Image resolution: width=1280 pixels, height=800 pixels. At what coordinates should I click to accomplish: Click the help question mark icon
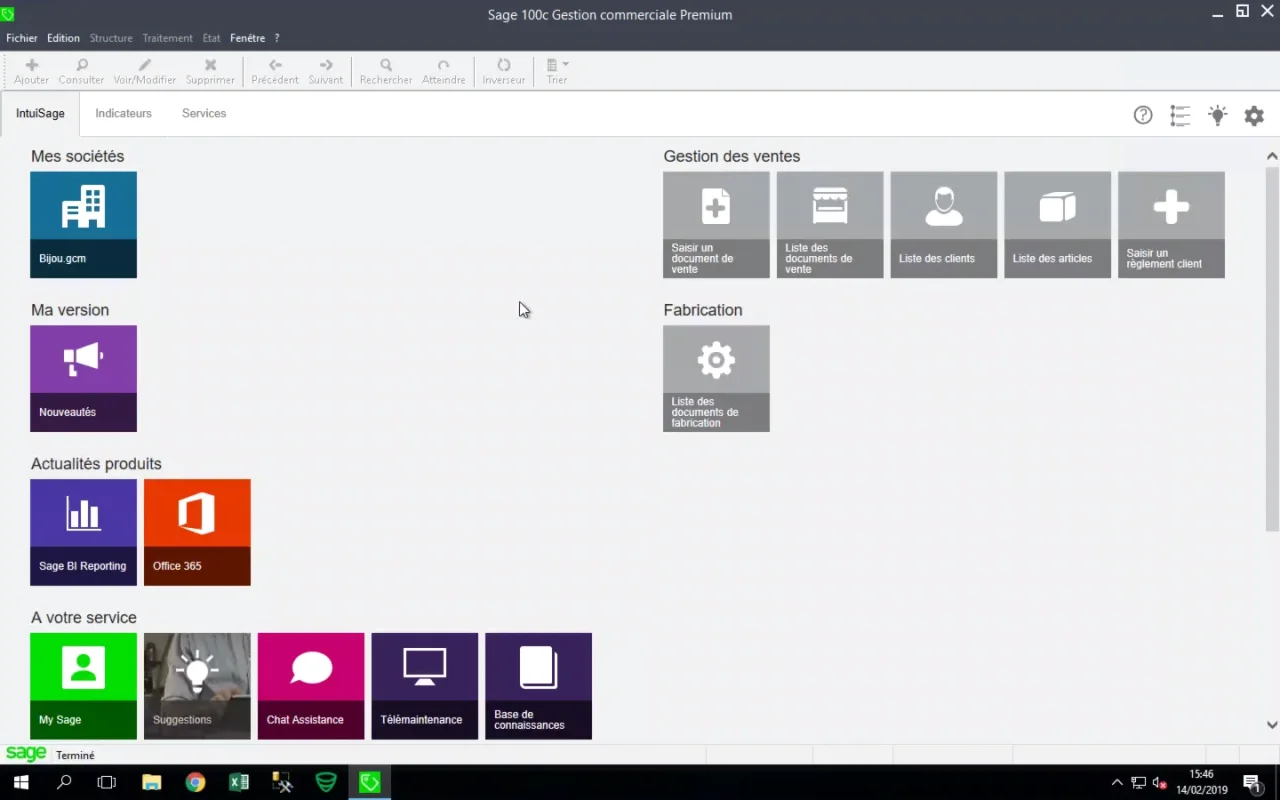click(x=1143, y=115)
